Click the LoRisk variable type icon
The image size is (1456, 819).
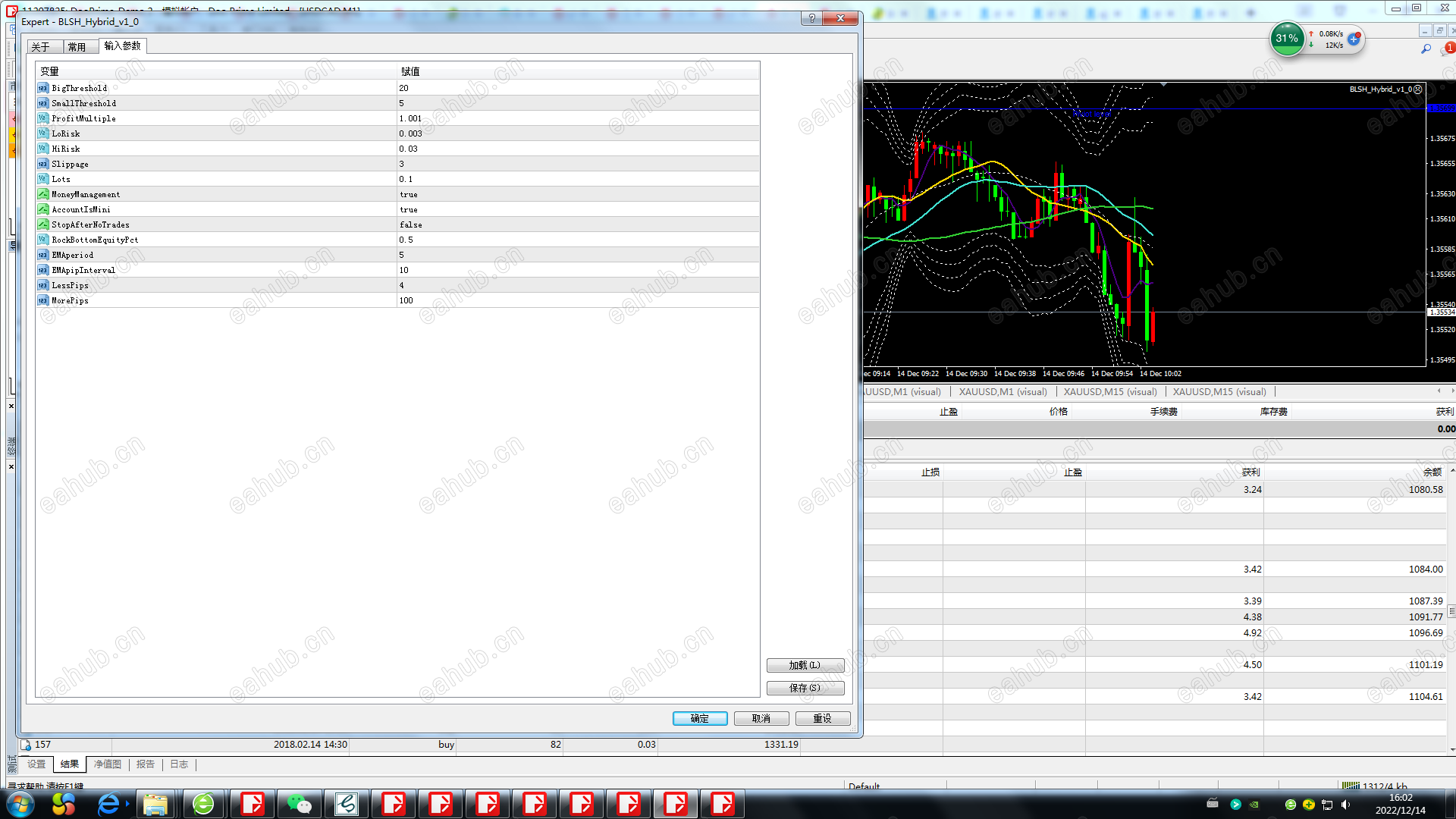(x=43, y=133)
